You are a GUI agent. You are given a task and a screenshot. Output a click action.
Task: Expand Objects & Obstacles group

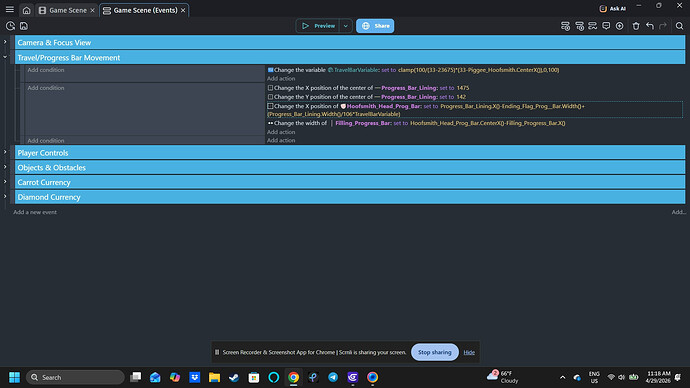point(5,167)
